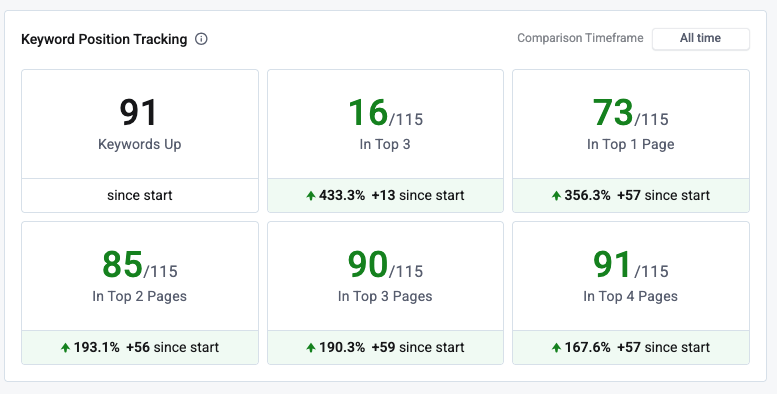777x394 pixels.
Task: Click the 91/115 value
Action: click(x=630, y=265)
